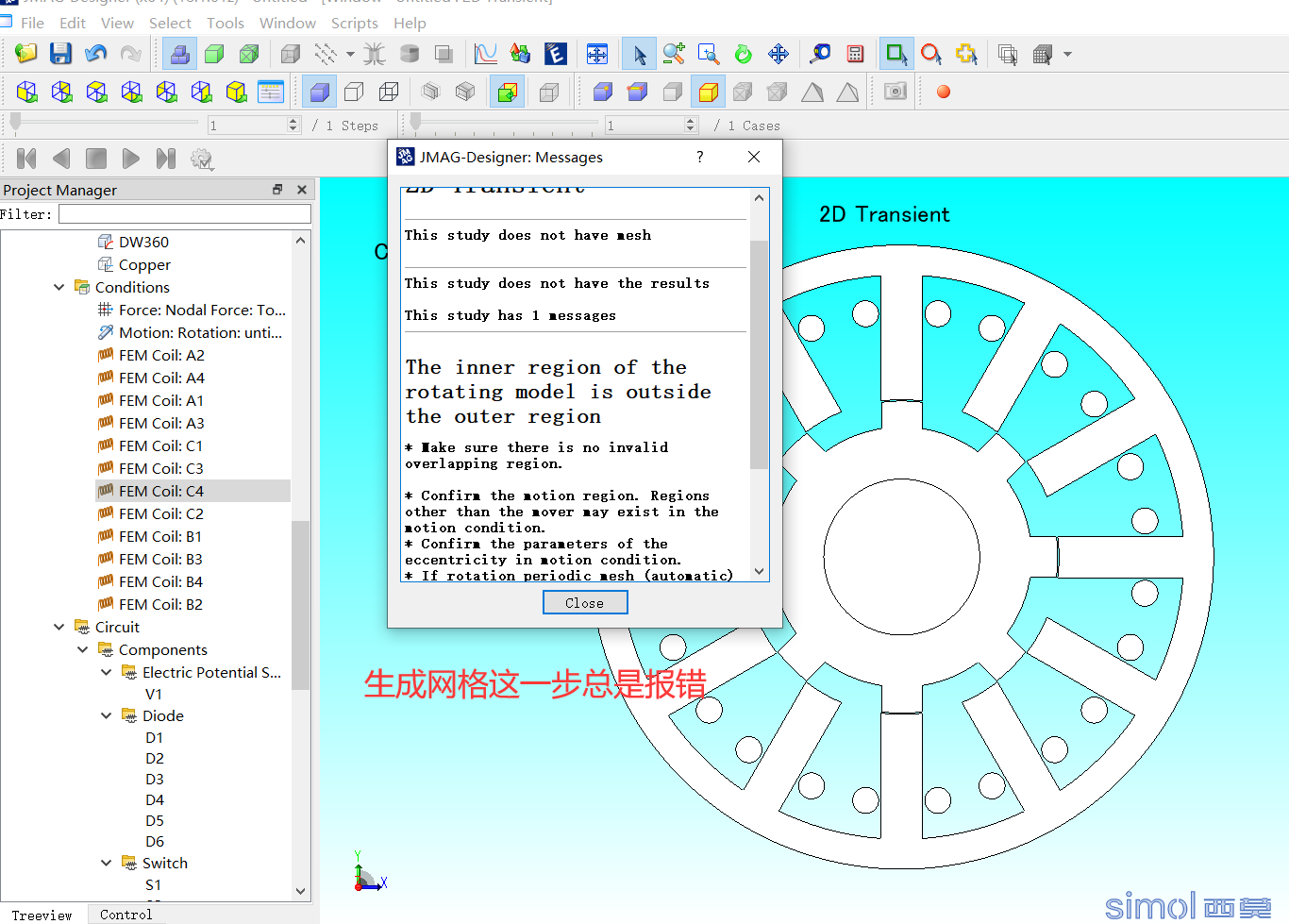This screenshot has height=924, width=1289.
Task: Collapse the Electric Potential Source node
Action: pos(106,672)
